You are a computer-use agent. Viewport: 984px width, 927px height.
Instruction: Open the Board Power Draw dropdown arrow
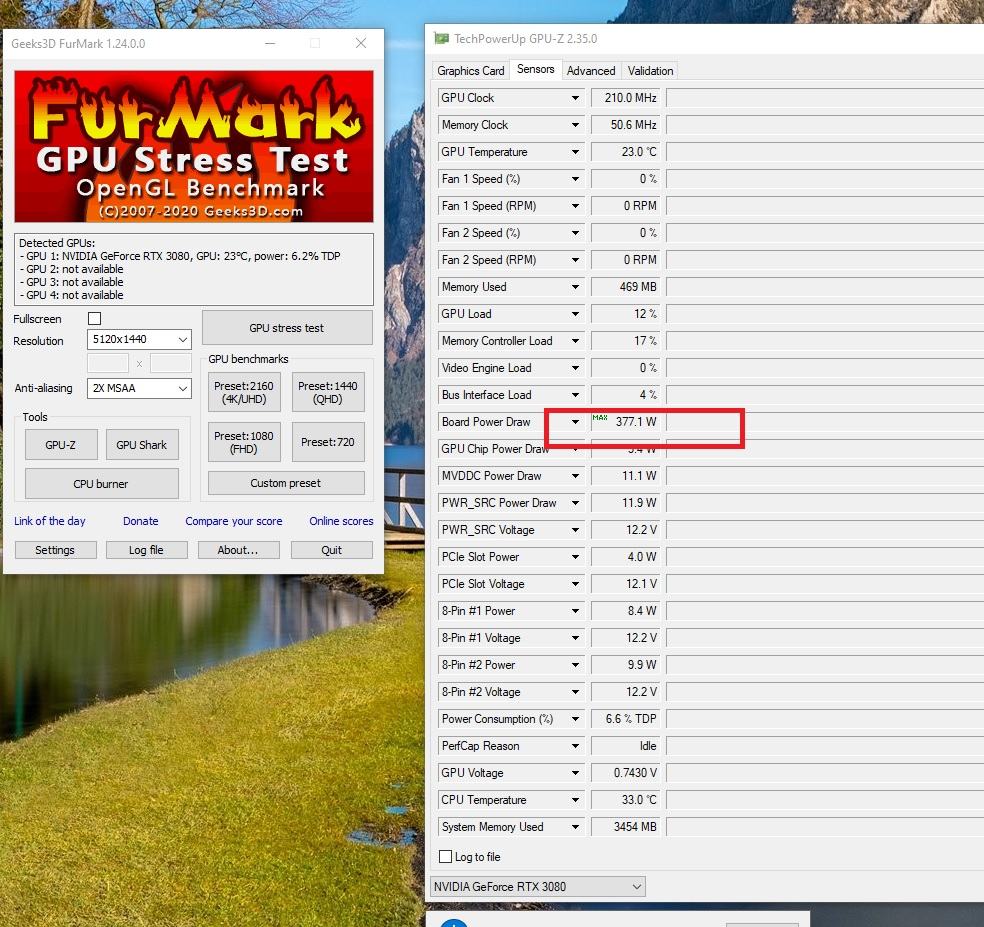575,422
